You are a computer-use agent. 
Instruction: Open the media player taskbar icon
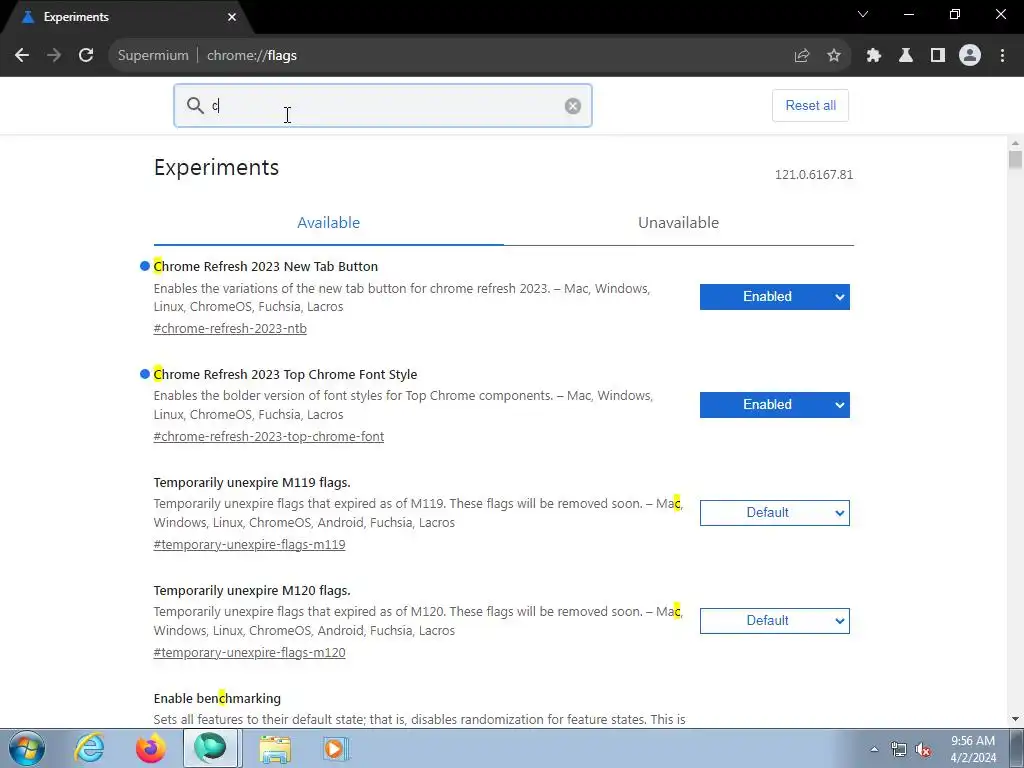pyautogui.click(x=336, y=748)
